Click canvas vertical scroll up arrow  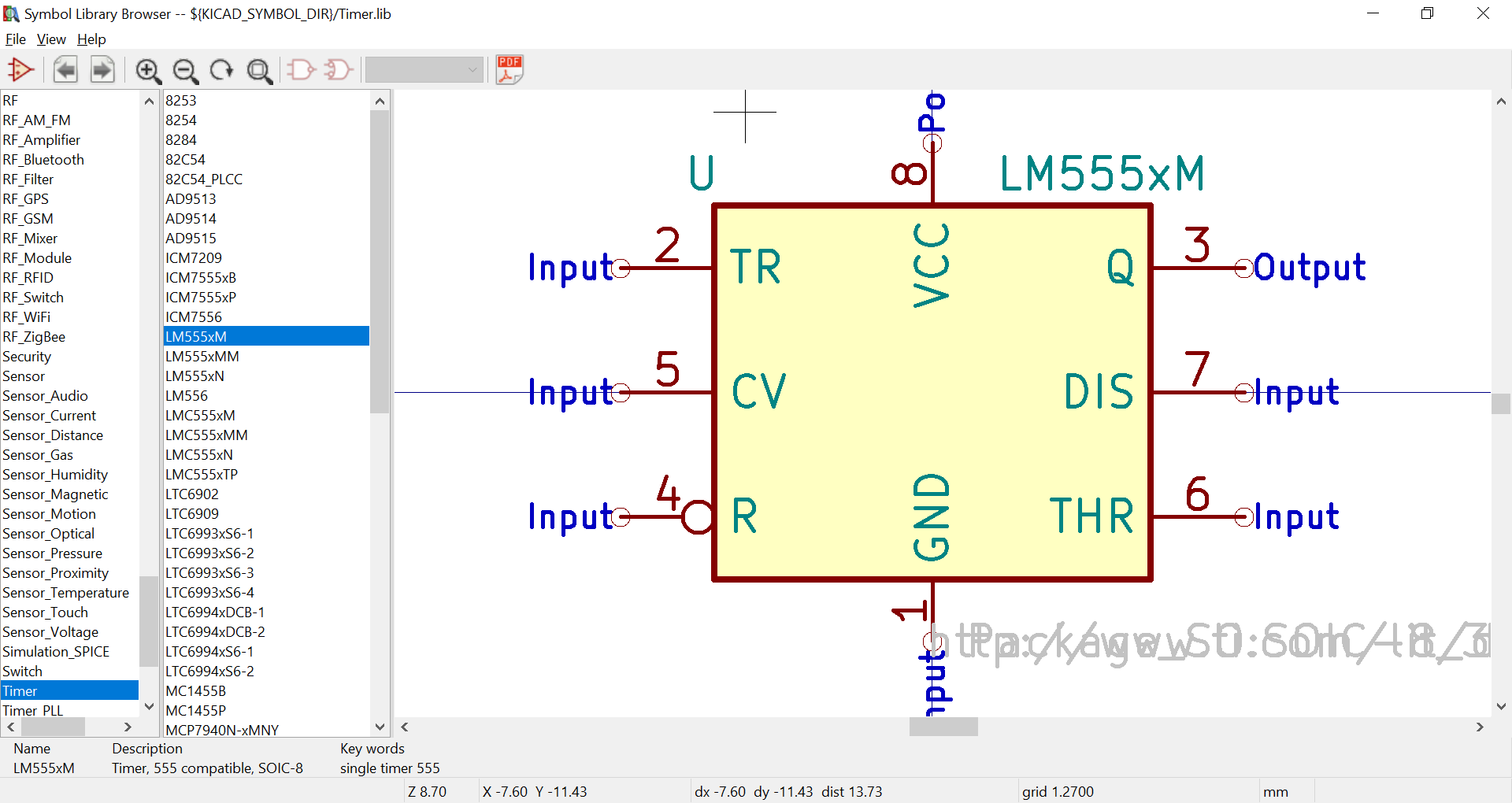coord(1501,101)
